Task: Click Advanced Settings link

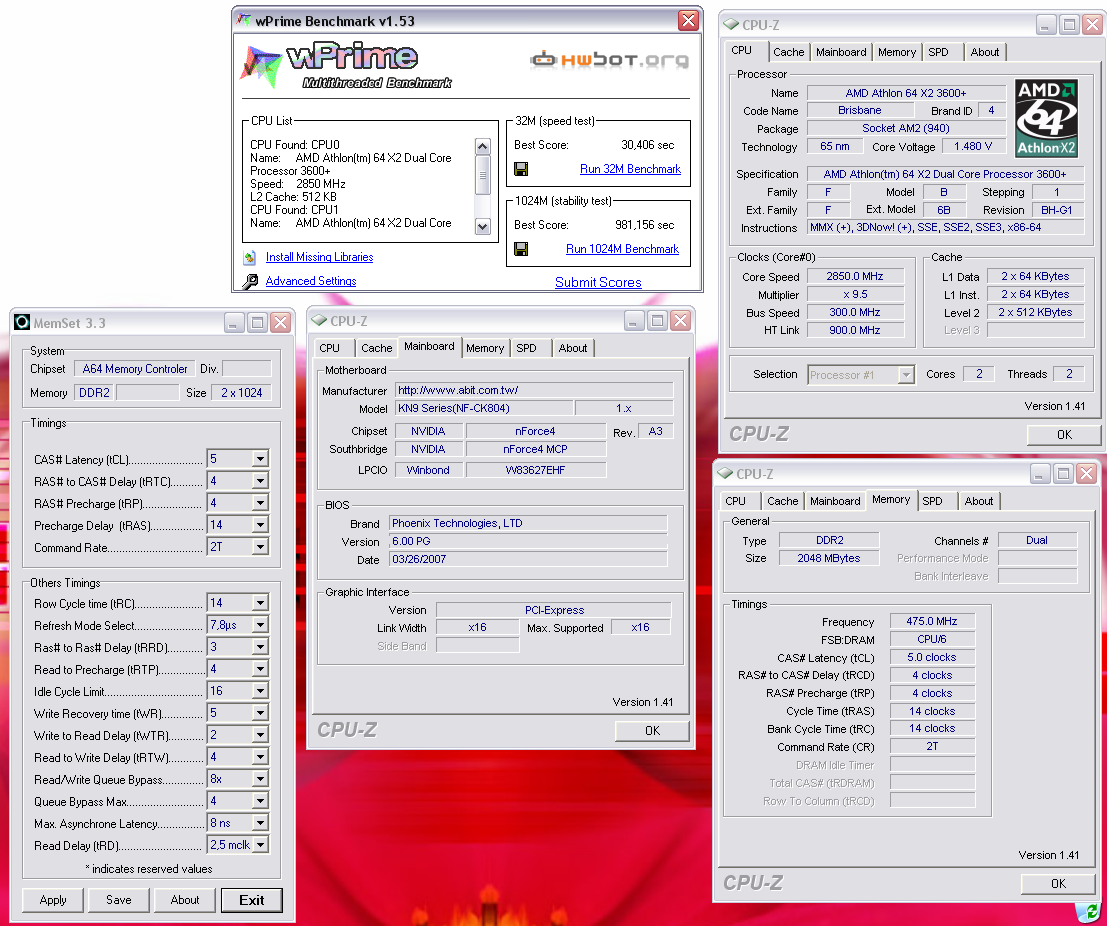Action: (311, 281)
